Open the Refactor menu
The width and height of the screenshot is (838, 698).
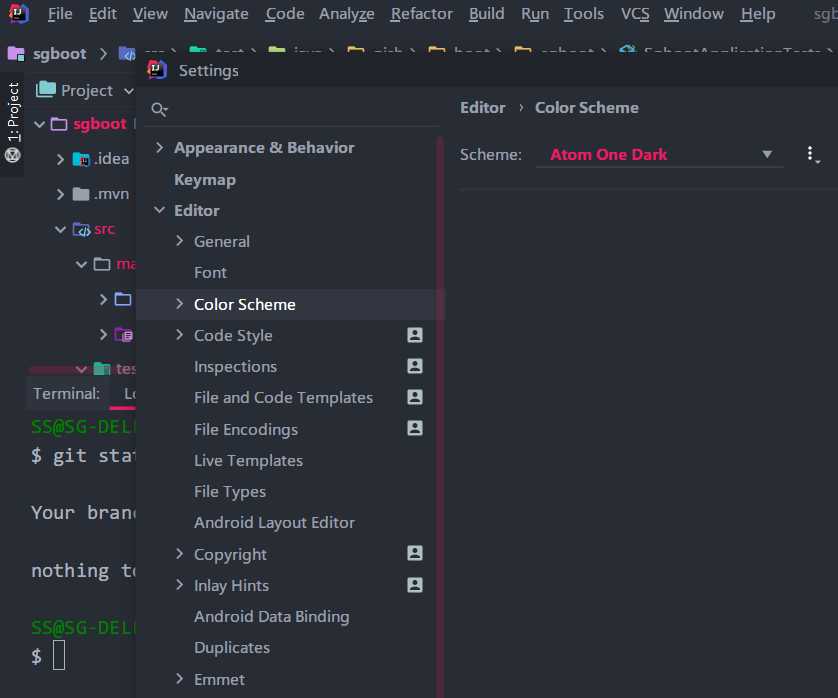click(421, 14)
